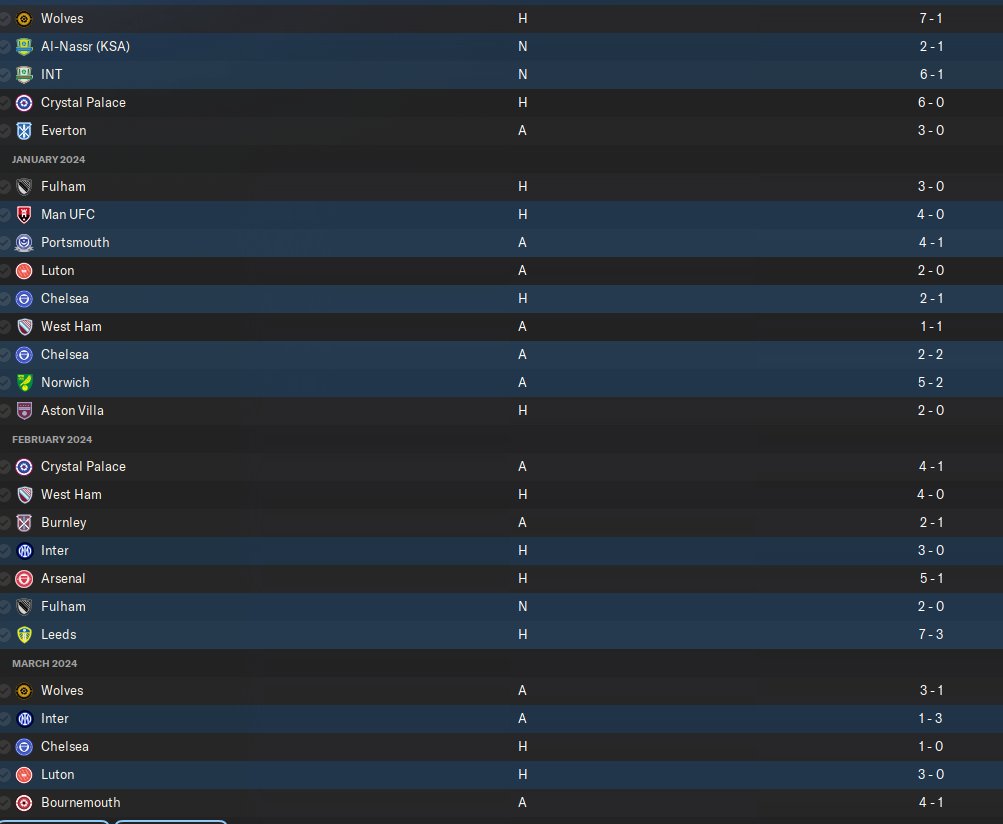The width and height of the screenshot is (1003, 824).
Task: Open the Aston Villa team name link
Action: point(72,411)
